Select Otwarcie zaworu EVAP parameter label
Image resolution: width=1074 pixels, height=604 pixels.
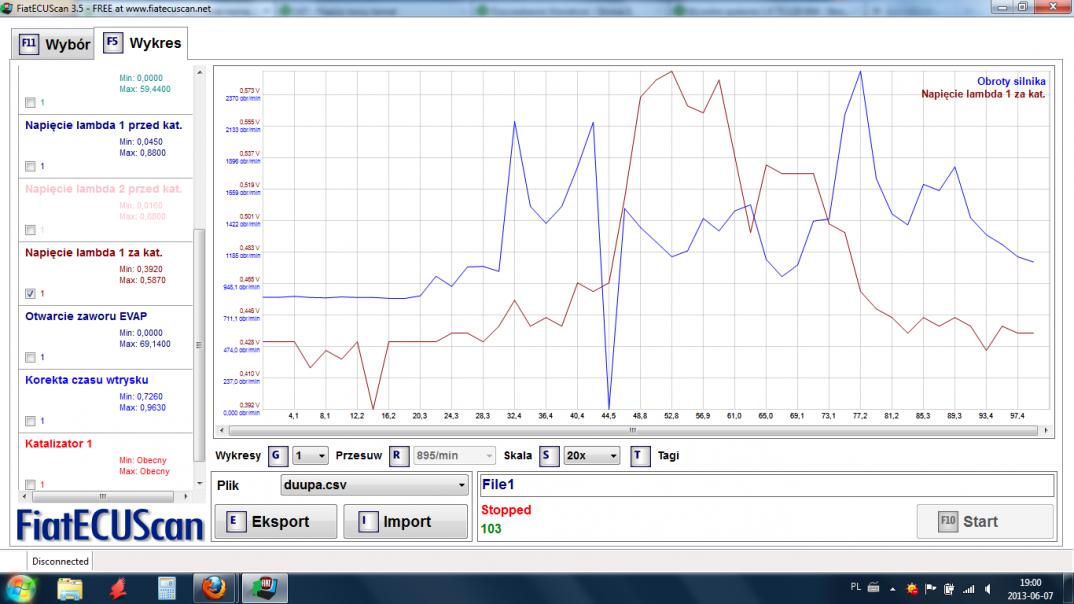(x=86, y=316)
